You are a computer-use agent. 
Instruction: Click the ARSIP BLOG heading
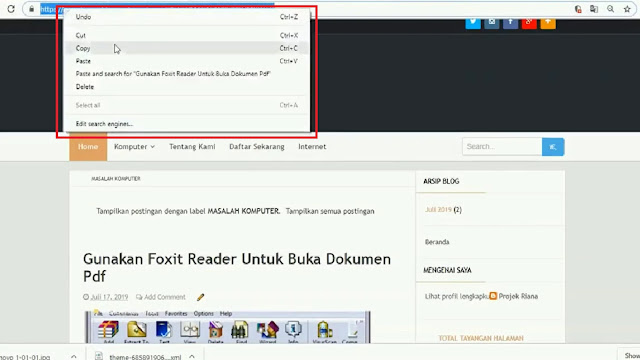[x=441, y=181]
